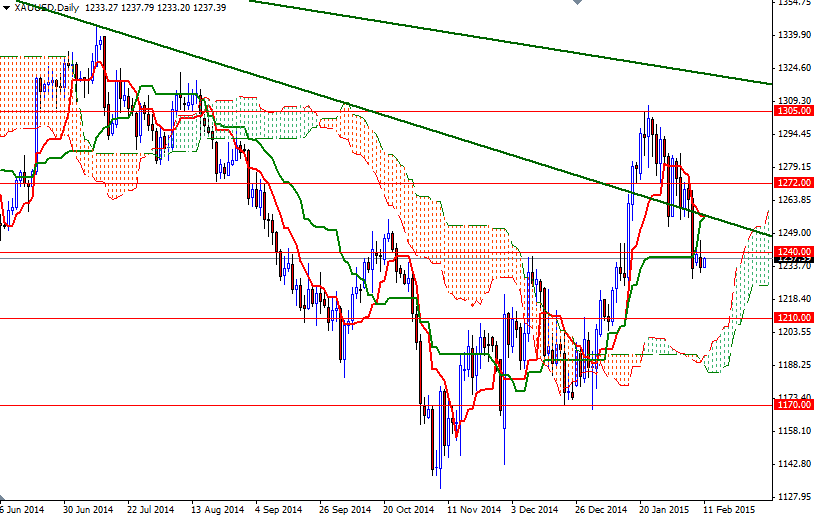Select the 3 Dec 2014 date on time axis
This screenshot has height=516, width=814.
(x=535, y=508)
